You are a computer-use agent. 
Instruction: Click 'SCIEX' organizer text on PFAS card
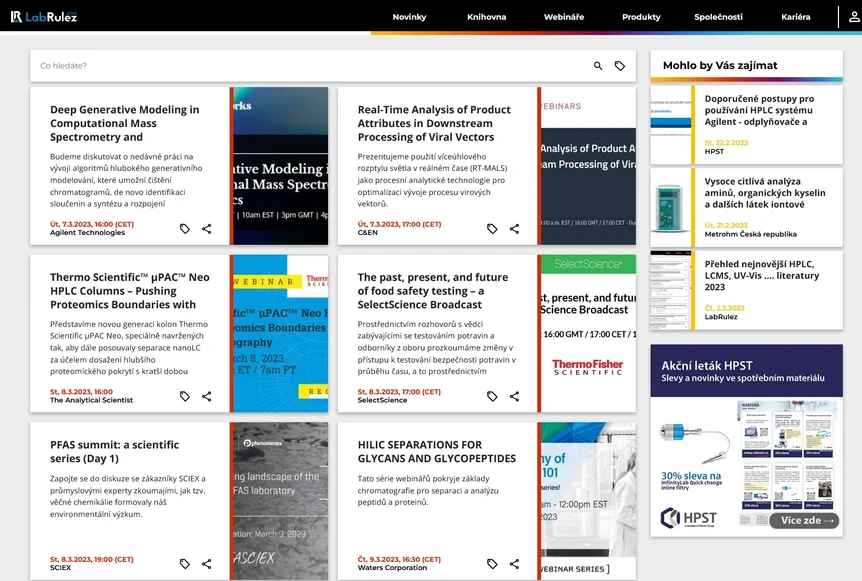(x=60, y=568)
